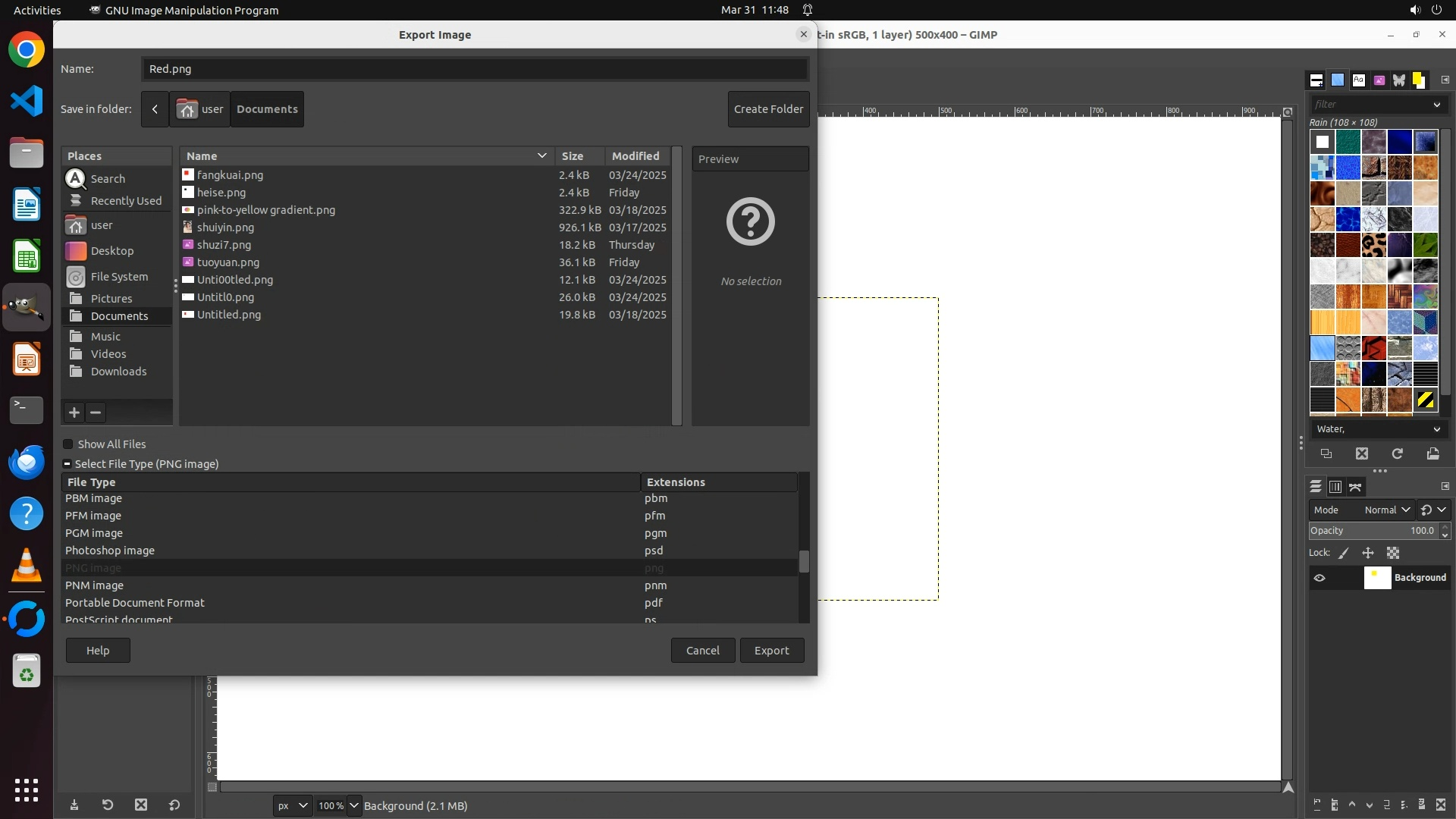Select the tuoyuan.png file
The height and width of the screenshot is (819, 1456).
click(x=228, y=262)
